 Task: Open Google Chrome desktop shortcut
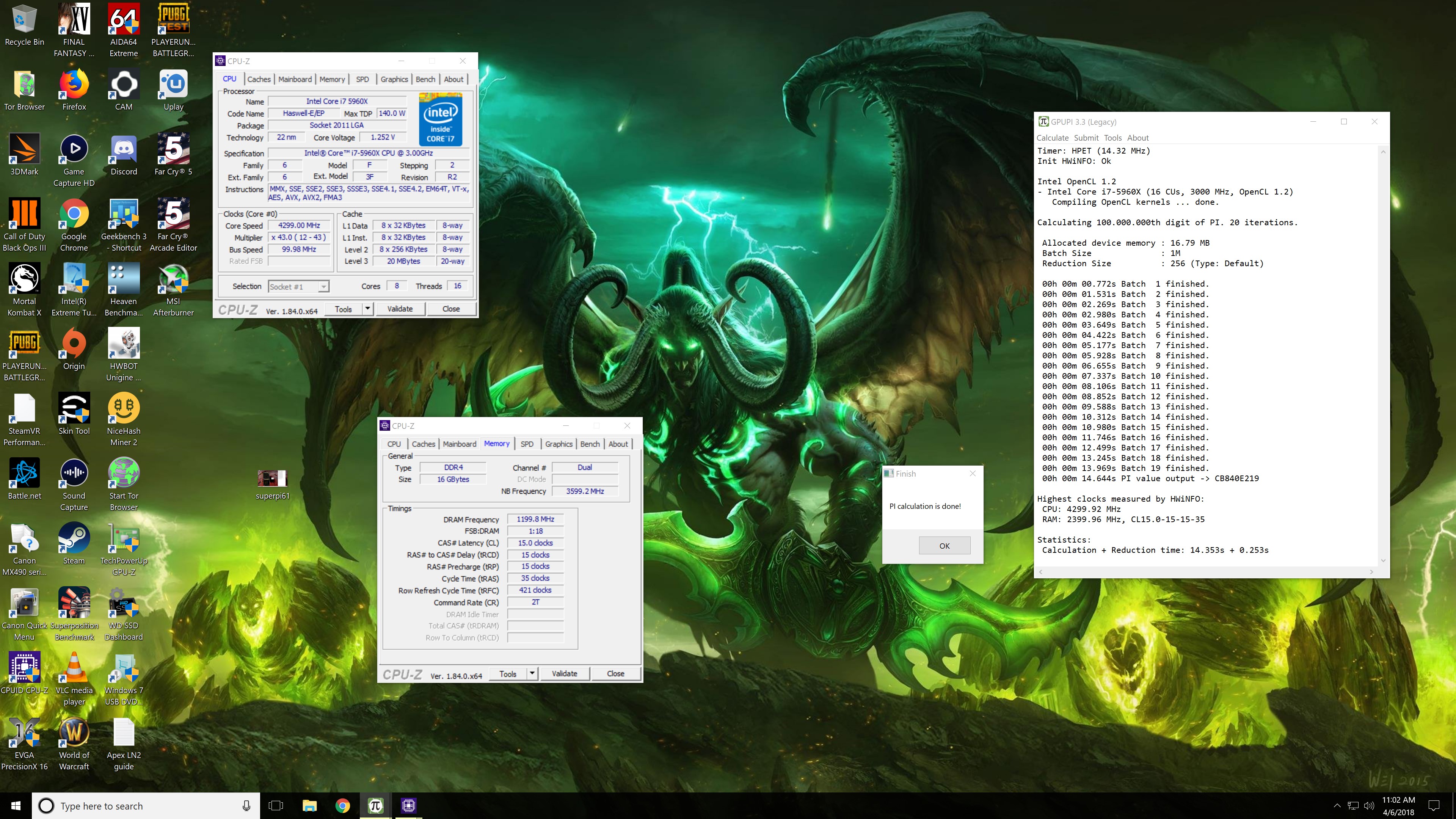74,225
